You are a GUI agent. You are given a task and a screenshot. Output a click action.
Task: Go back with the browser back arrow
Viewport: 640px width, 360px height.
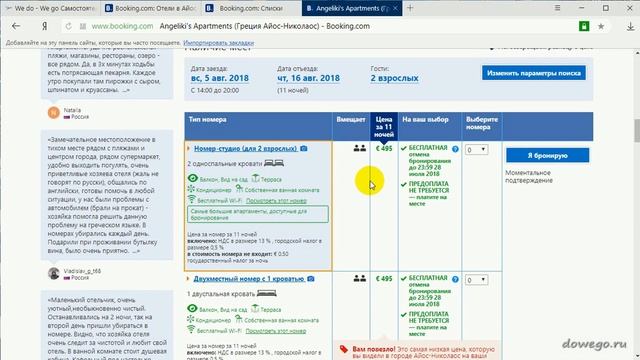(x=16, y=26)
